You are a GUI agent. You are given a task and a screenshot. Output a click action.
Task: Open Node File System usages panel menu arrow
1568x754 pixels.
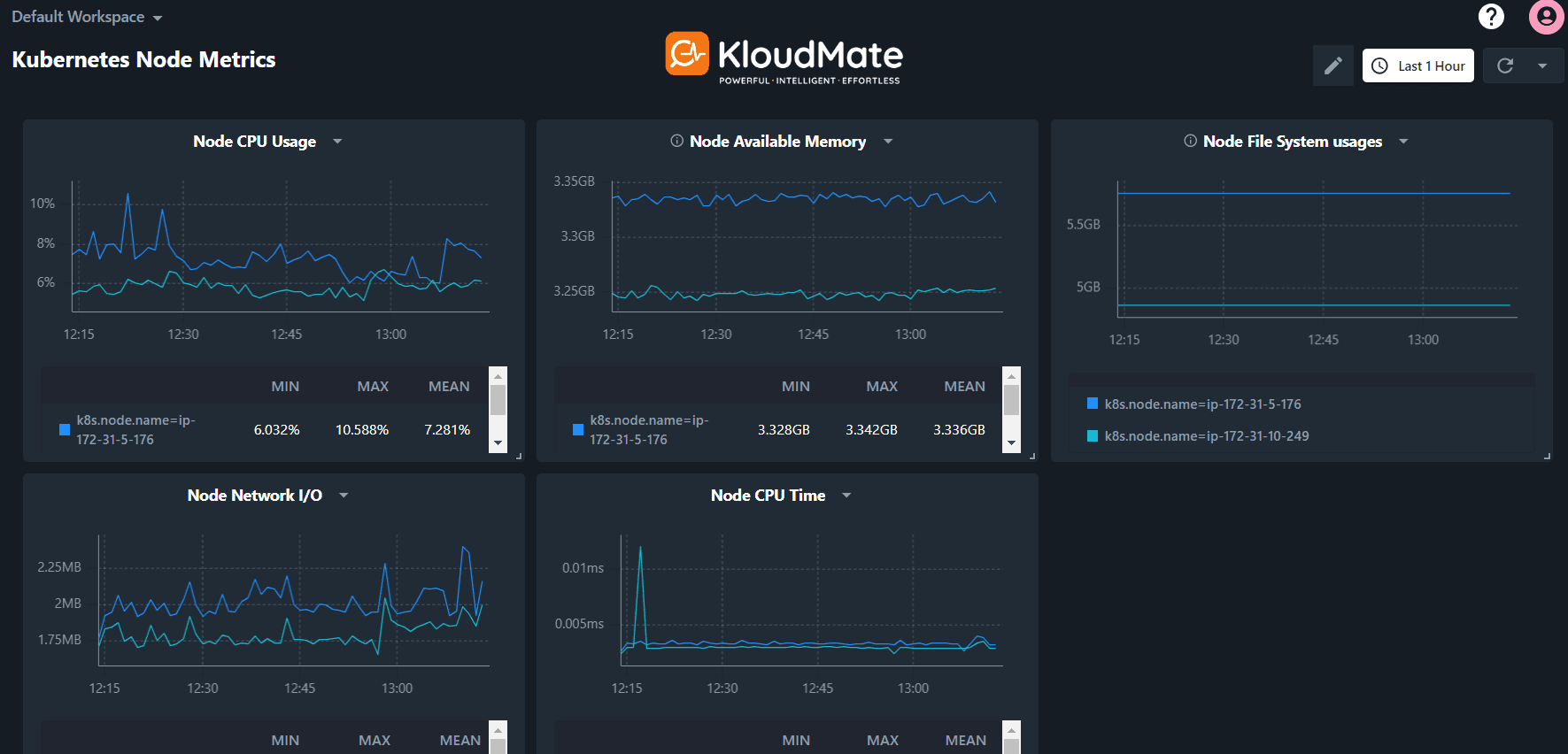click(1403, 142)
